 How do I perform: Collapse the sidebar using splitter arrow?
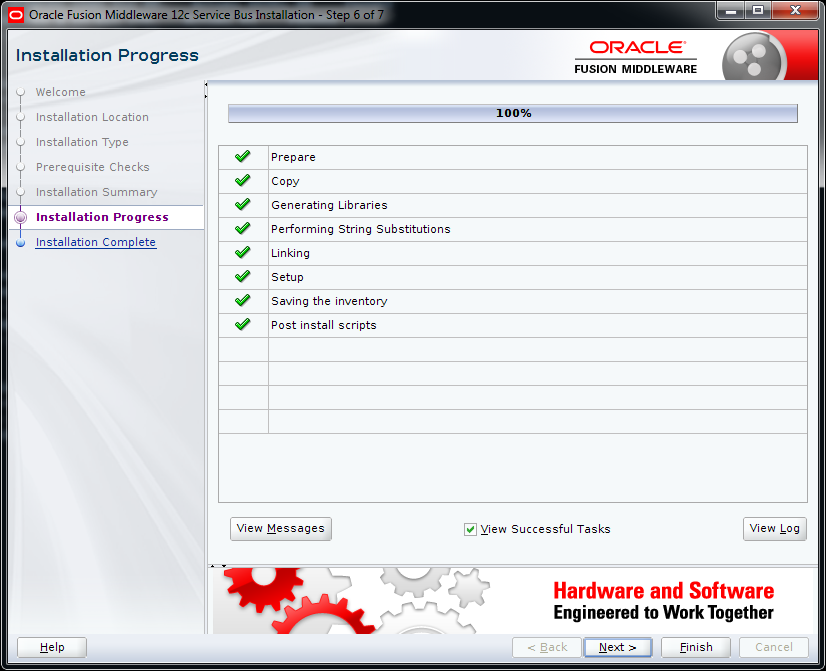(206, 85)
